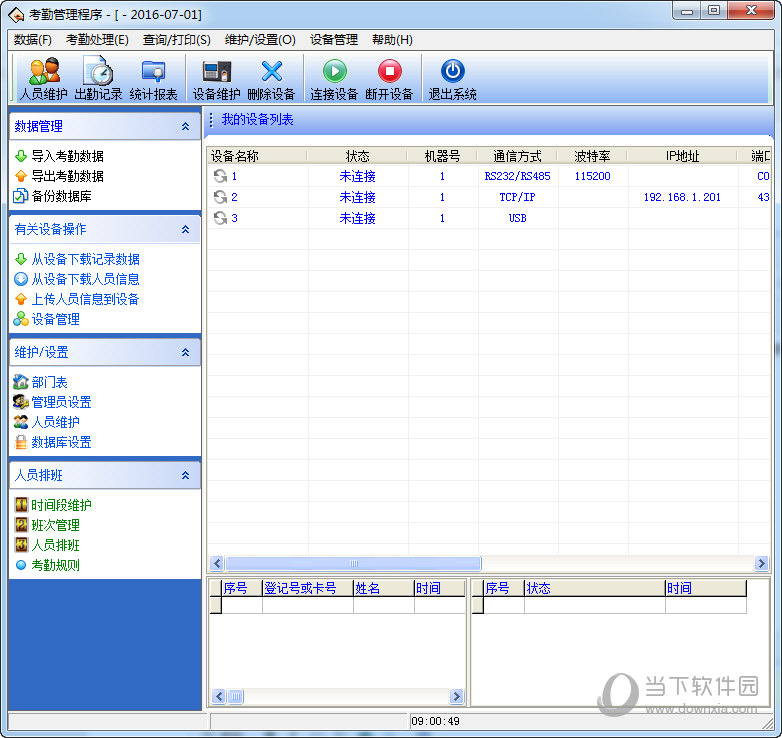The width and height of the screenshot is (782, 738).
Task: Click sidebar 设备管理 colored balls icon
Action: click(x=21, y=319)
